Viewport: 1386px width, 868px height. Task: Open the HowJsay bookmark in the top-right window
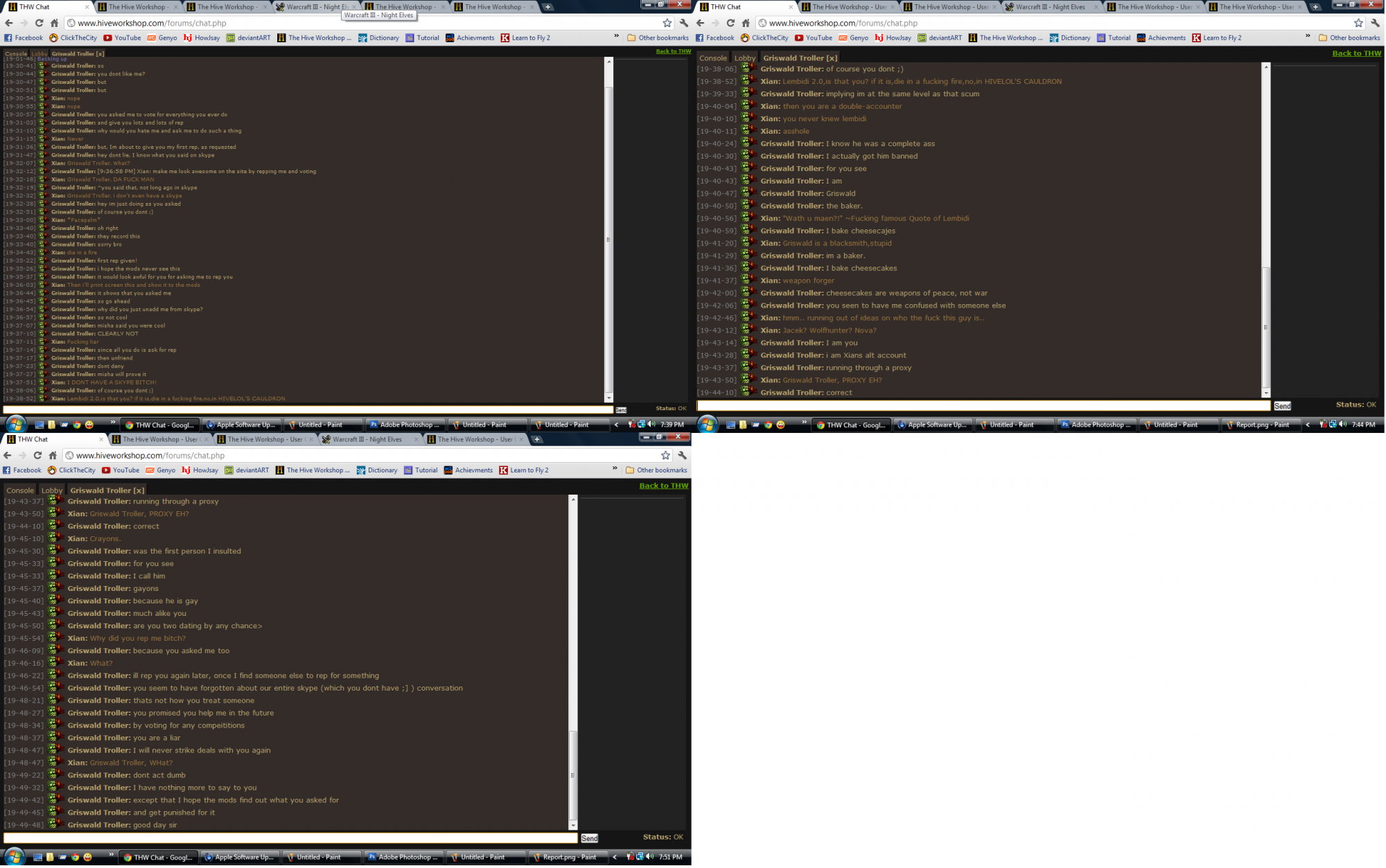coord(893,38)
